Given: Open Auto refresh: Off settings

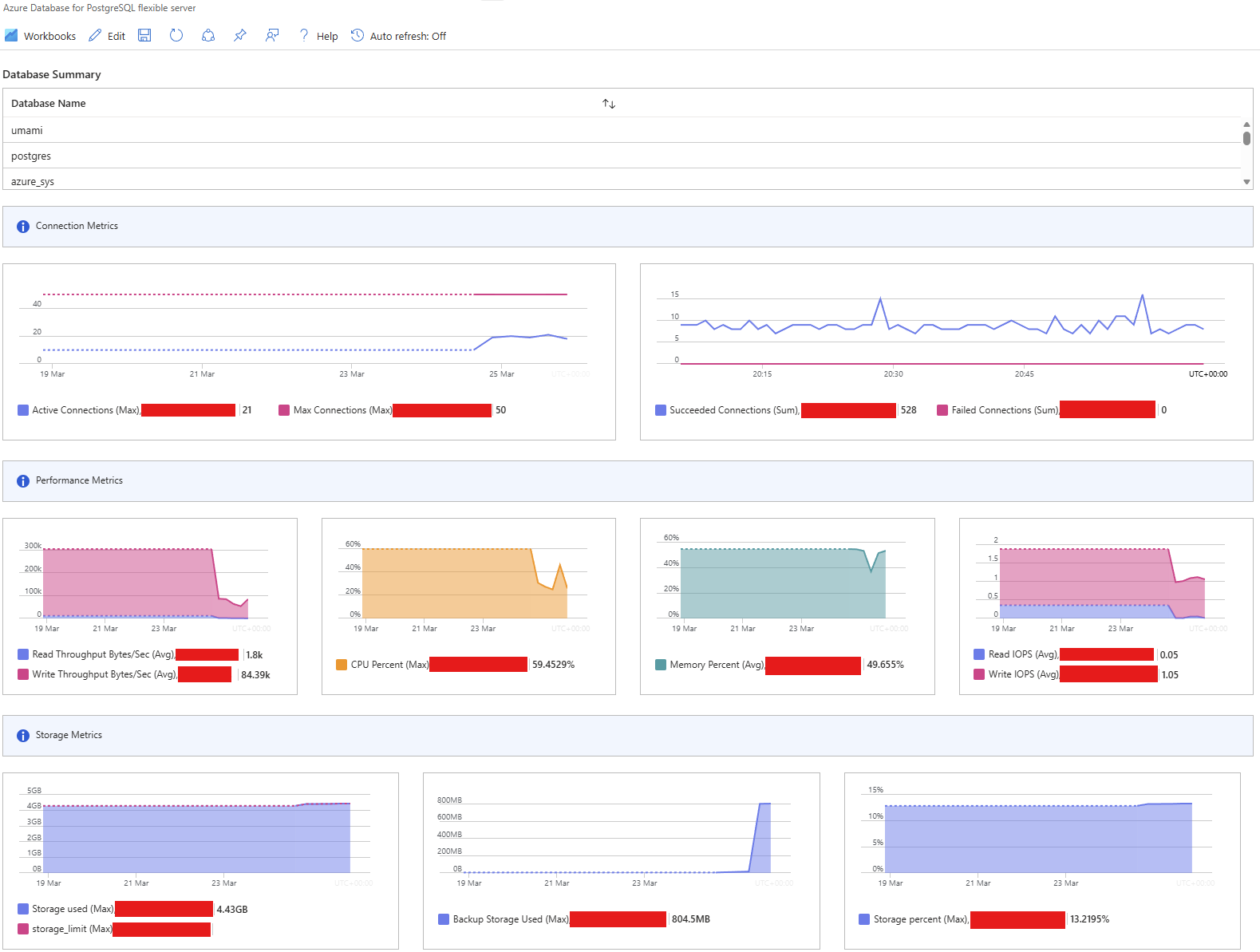Looking at the screenshot, I should (398, 36).
